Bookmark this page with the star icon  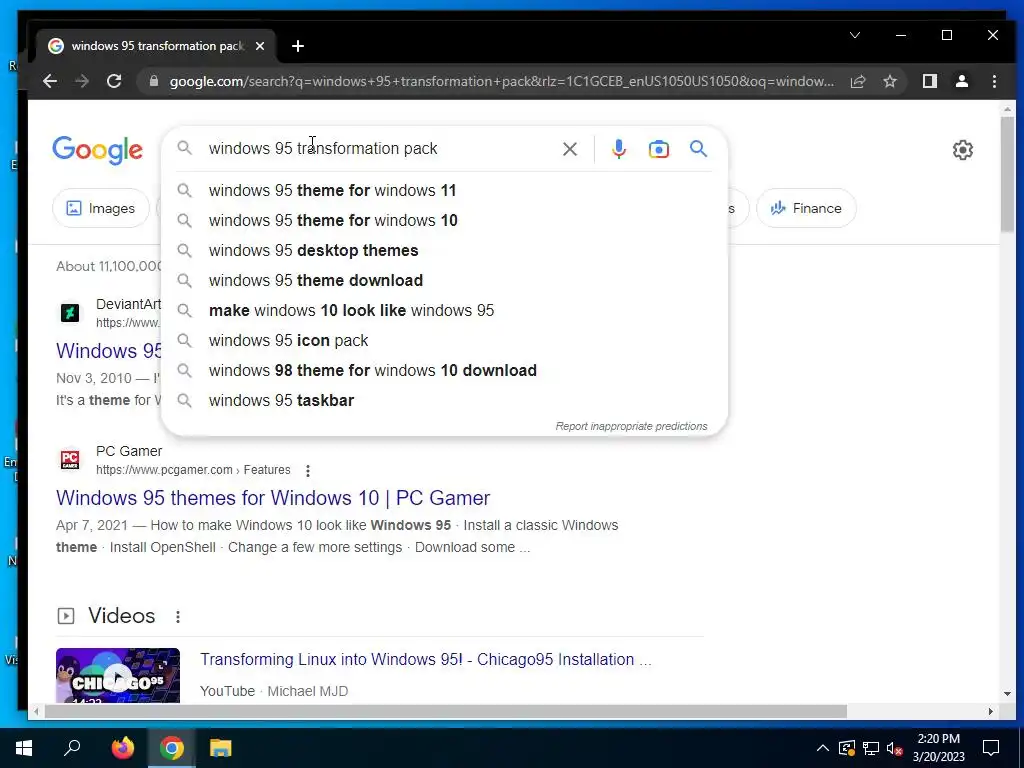click(x=889, y=81)
